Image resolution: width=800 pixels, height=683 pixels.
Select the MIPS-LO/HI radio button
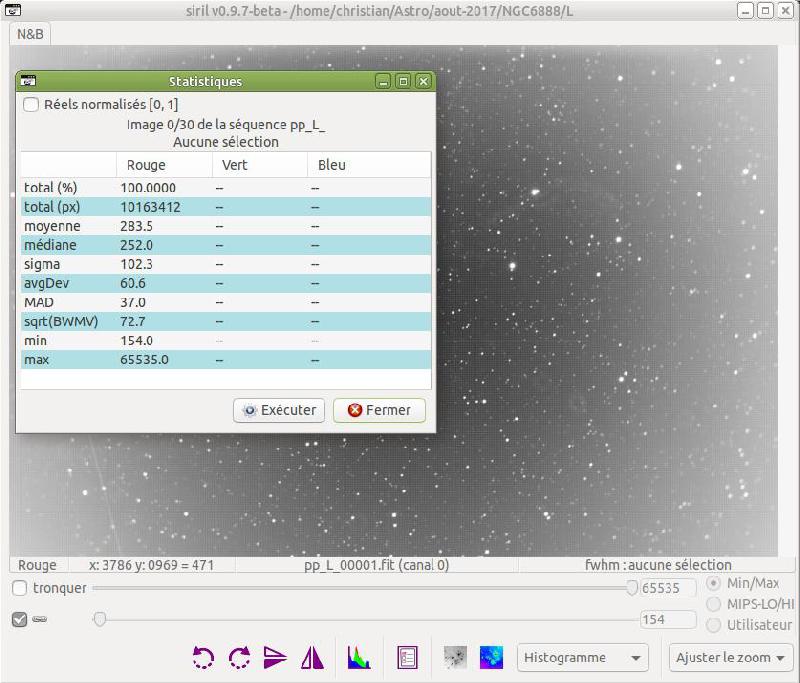coord(713,604)
